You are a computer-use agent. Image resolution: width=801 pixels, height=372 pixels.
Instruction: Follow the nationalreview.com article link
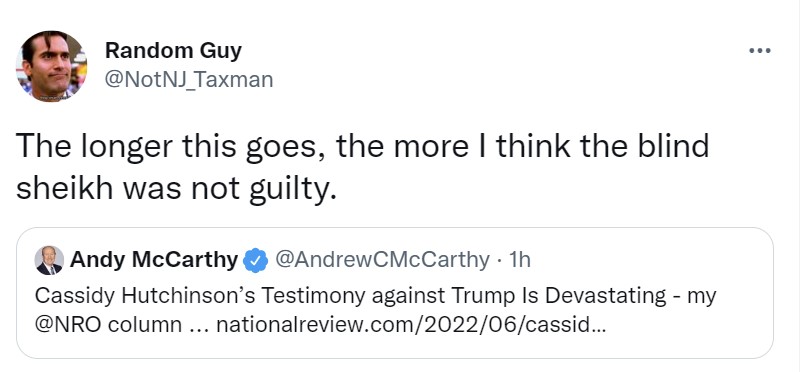pyautogui.click(x=411, y=325)
